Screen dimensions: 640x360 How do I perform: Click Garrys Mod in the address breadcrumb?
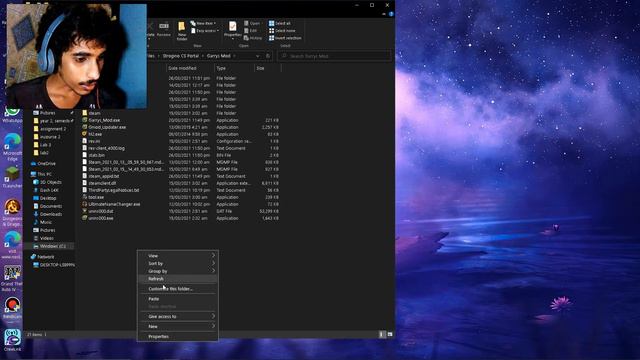point(219,56)
